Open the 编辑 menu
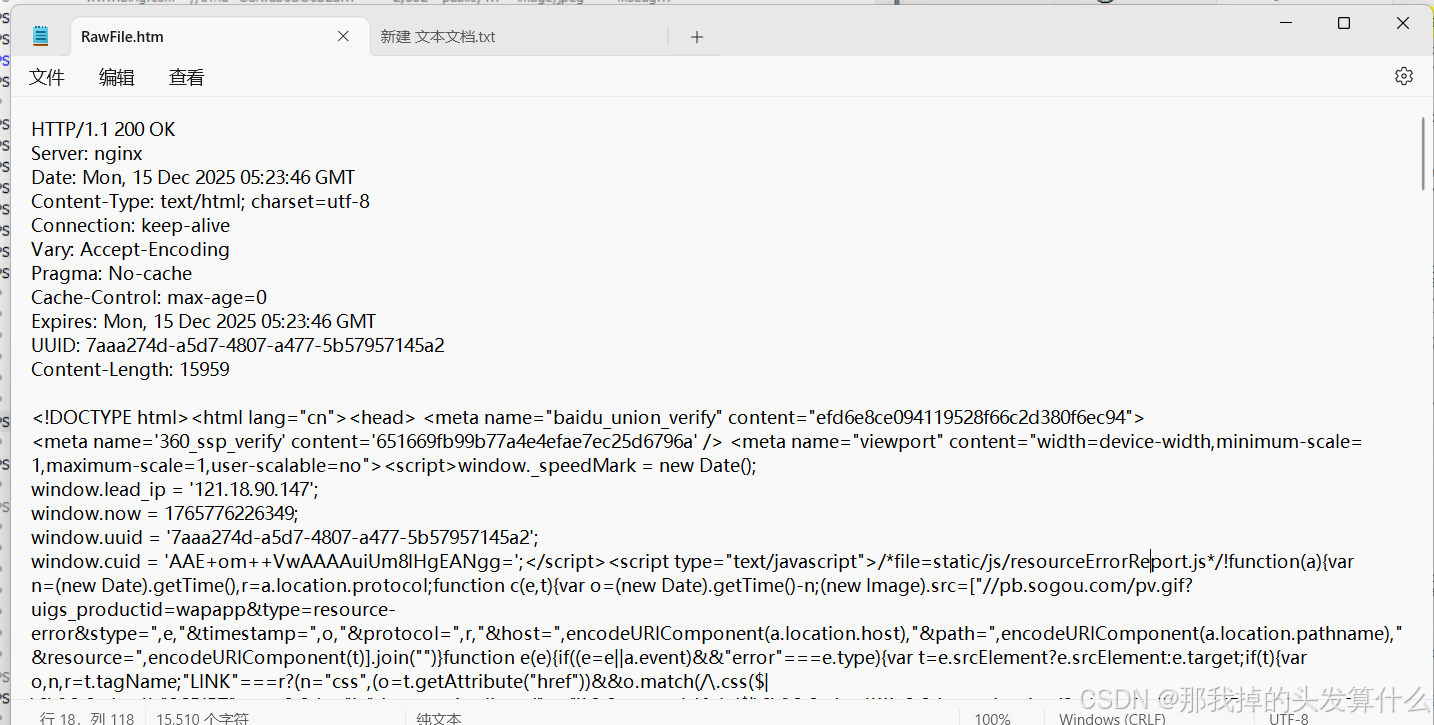Screen dimensions: 1434x725 coord(117,77)
